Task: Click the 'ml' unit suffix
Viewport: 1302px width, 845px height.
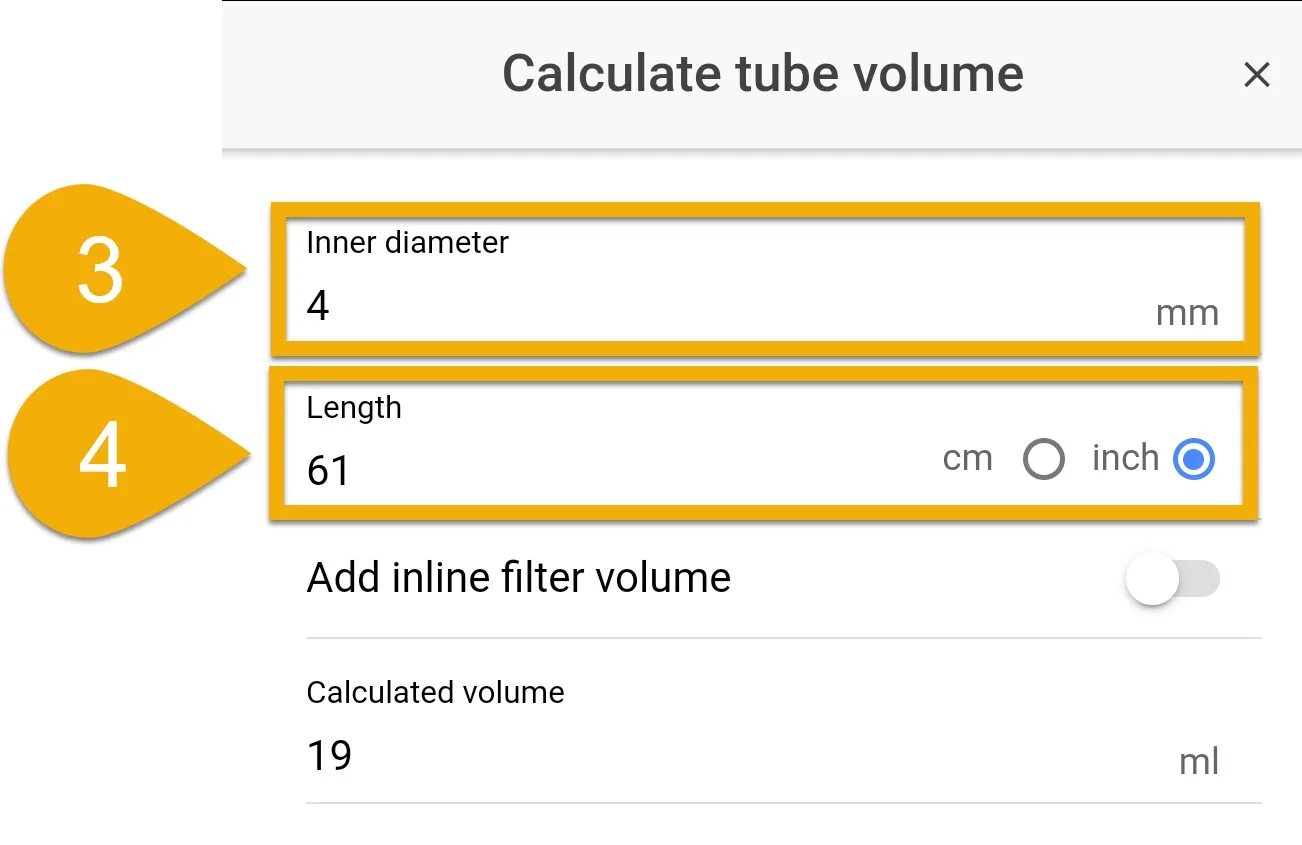Action: point(1199,762)
